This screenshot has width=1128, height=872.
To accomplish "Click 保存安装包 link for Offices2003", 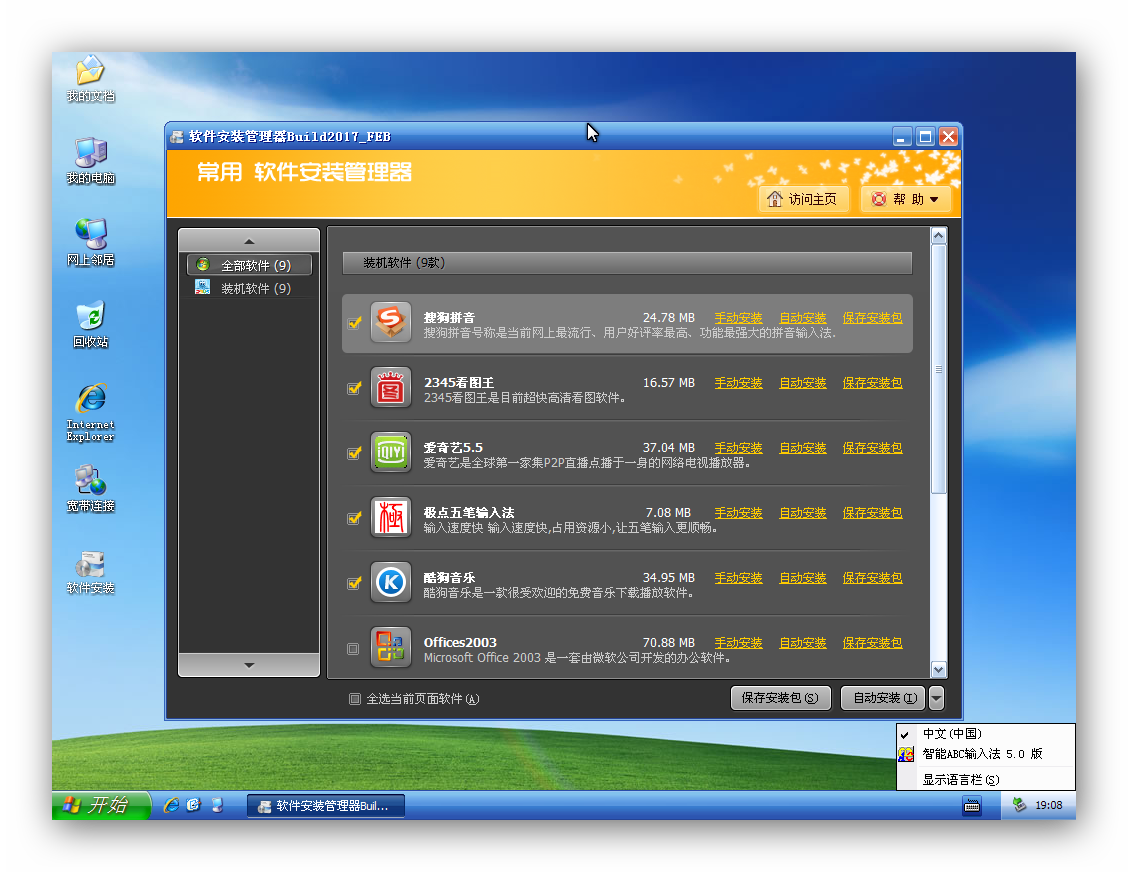I will 872,642.
